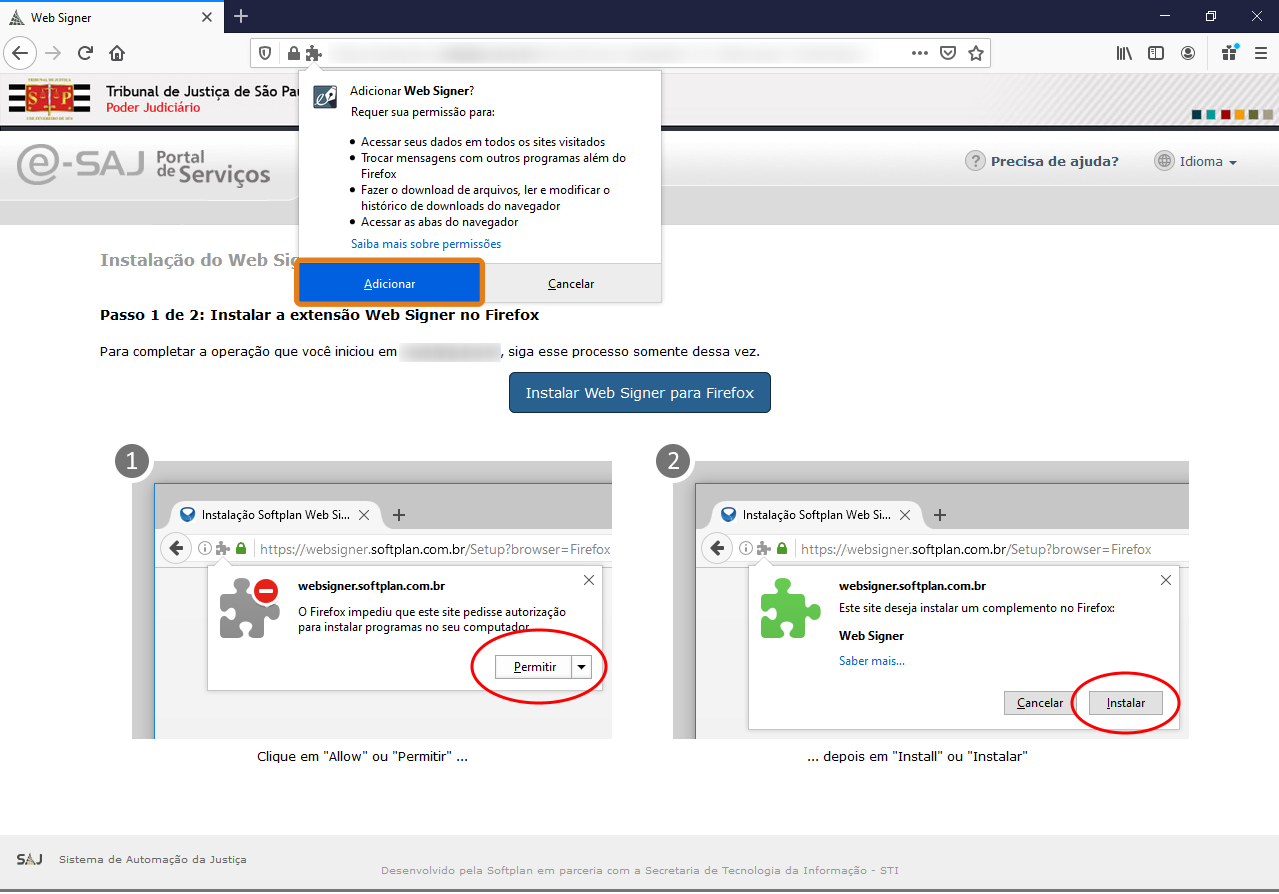The width and height of the screenshot is (1279, 894).
Task: Click the browser Forward arrow button
Action: pos(53,53)
